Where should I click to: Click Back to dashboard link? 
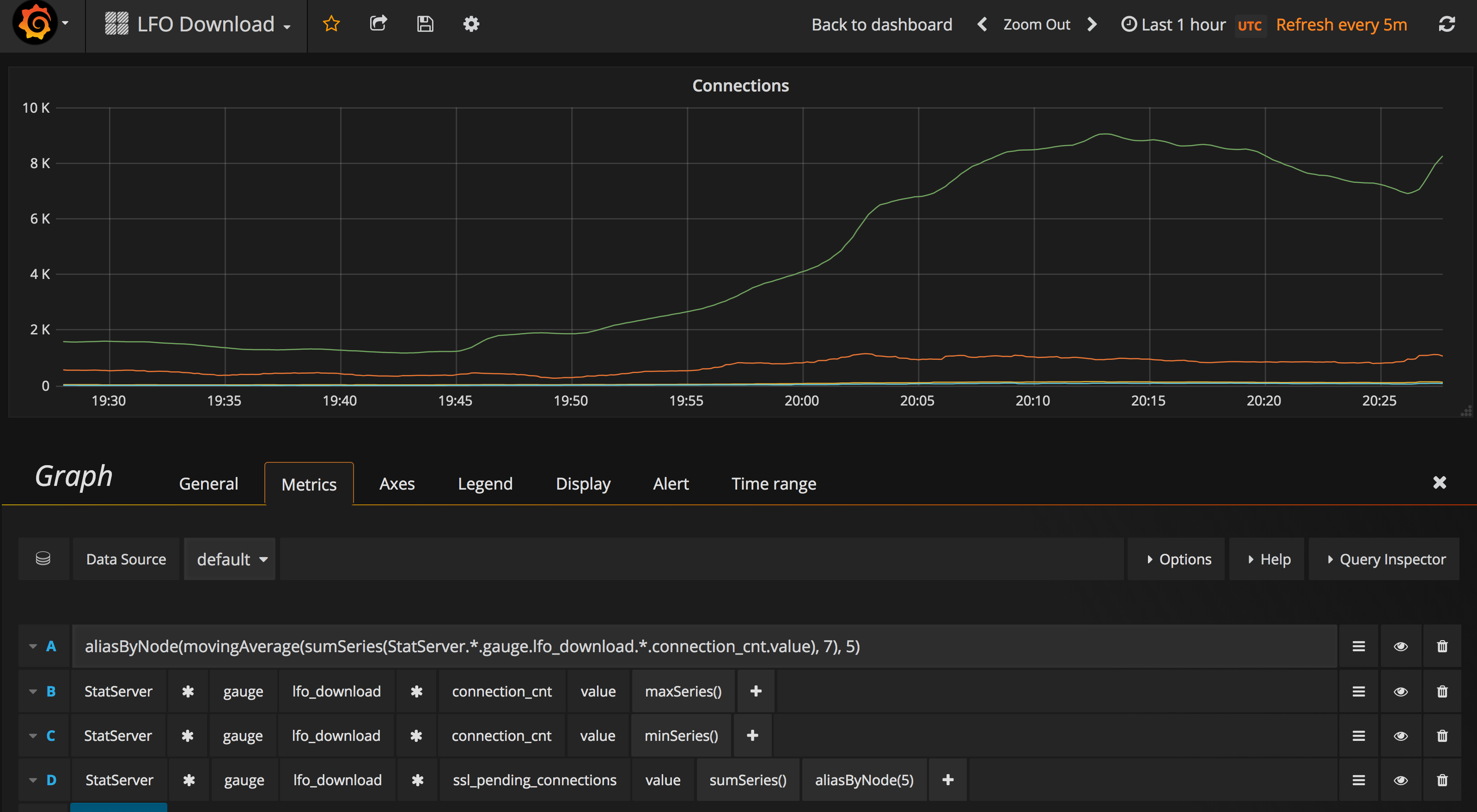coord(882,24)
